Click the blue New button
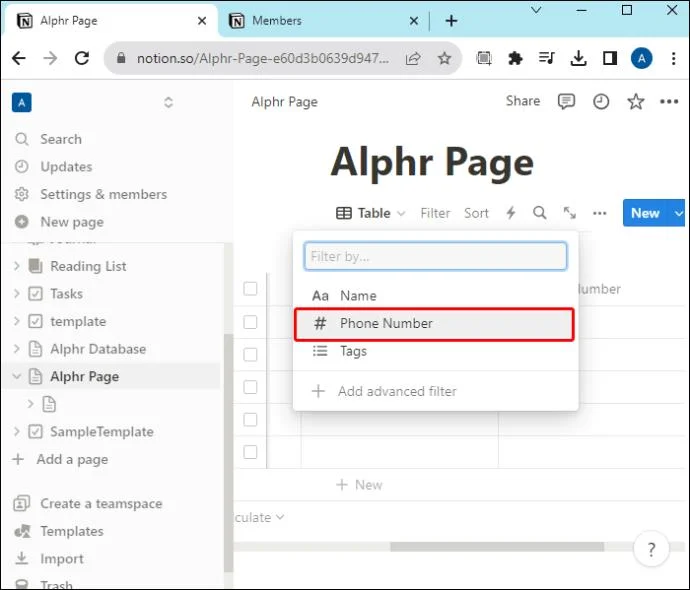The image size is (690, 590). coord(645,213)
